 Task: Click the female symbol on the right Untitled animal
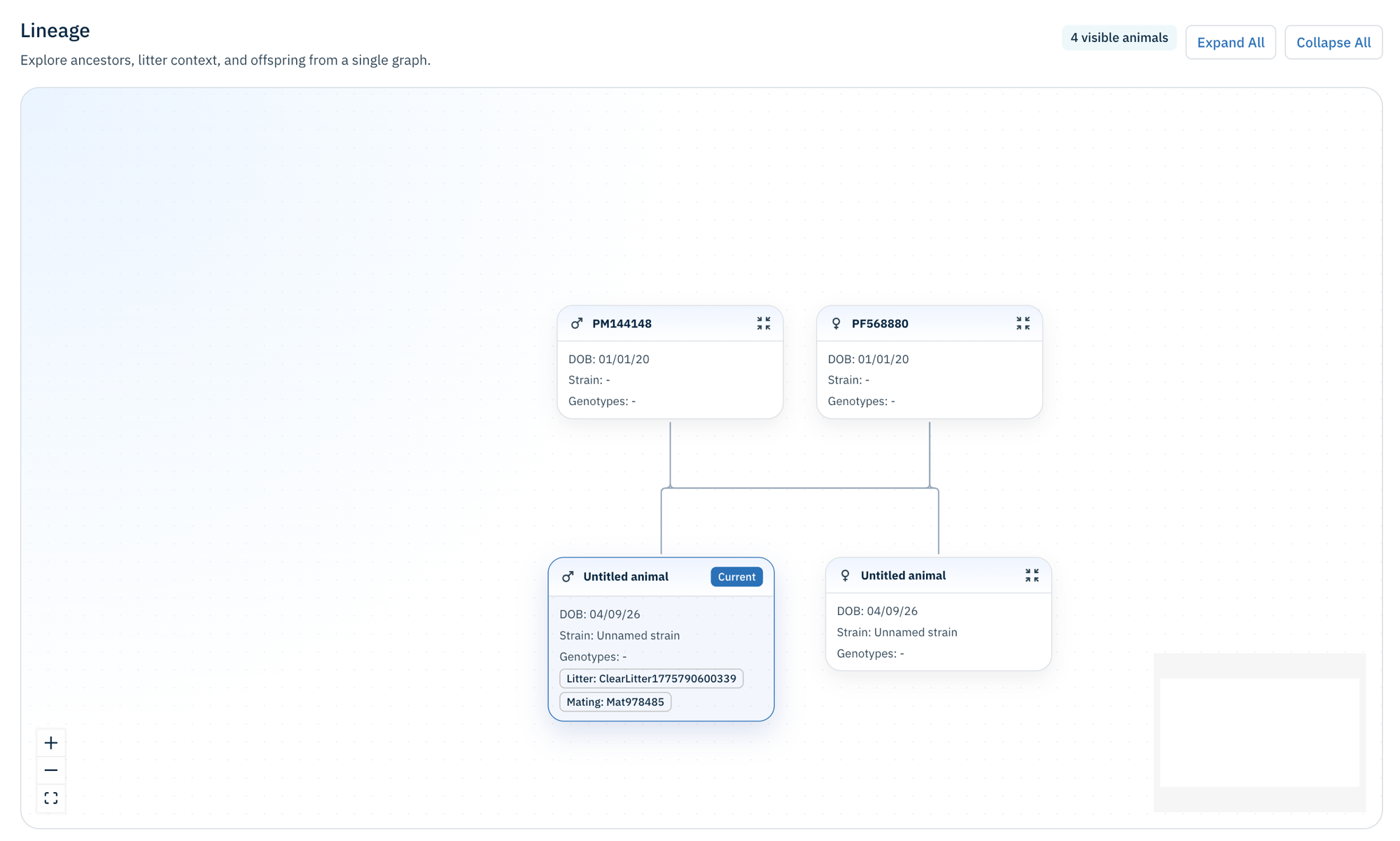pyautogui.click(x=846, y=575)
